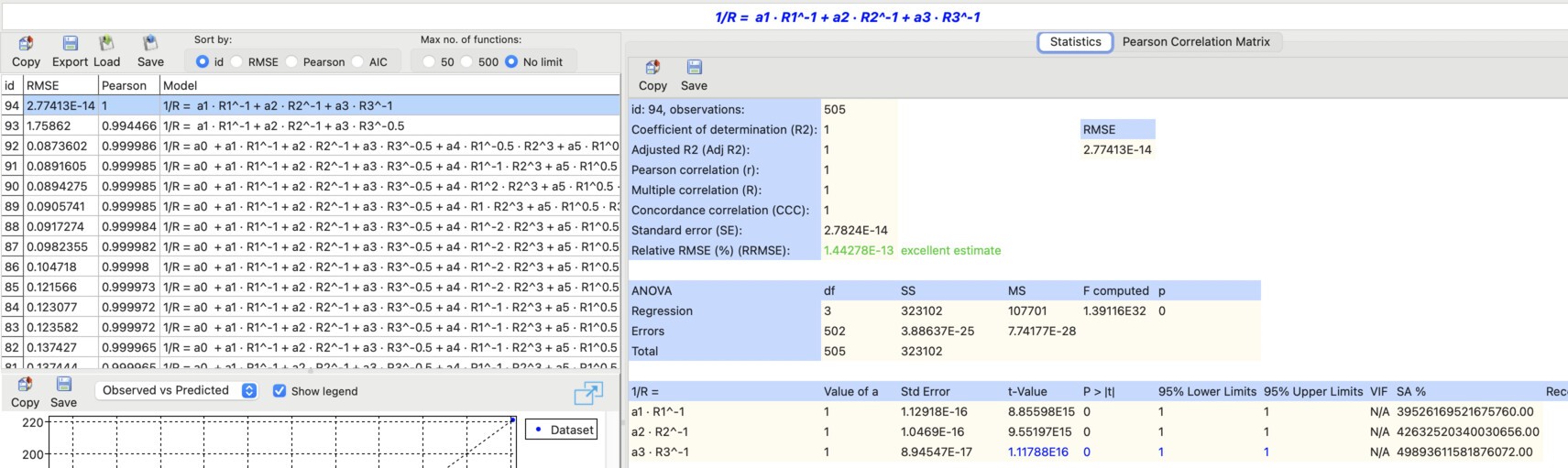Uncheck the Show legend checkbox

click(280, 391)
